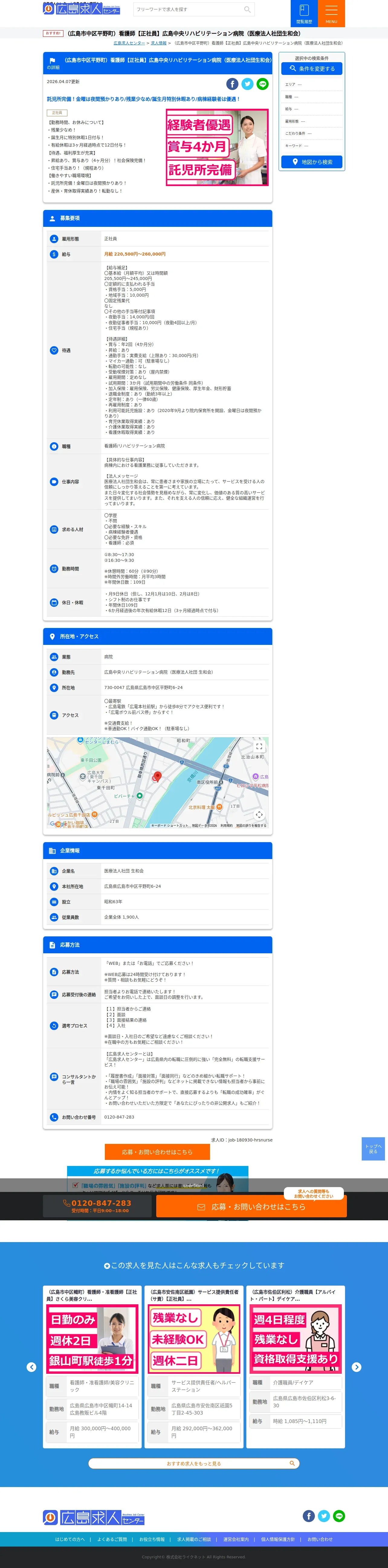
Task: Click the 地図から検索 button
Action: point(312,162)
